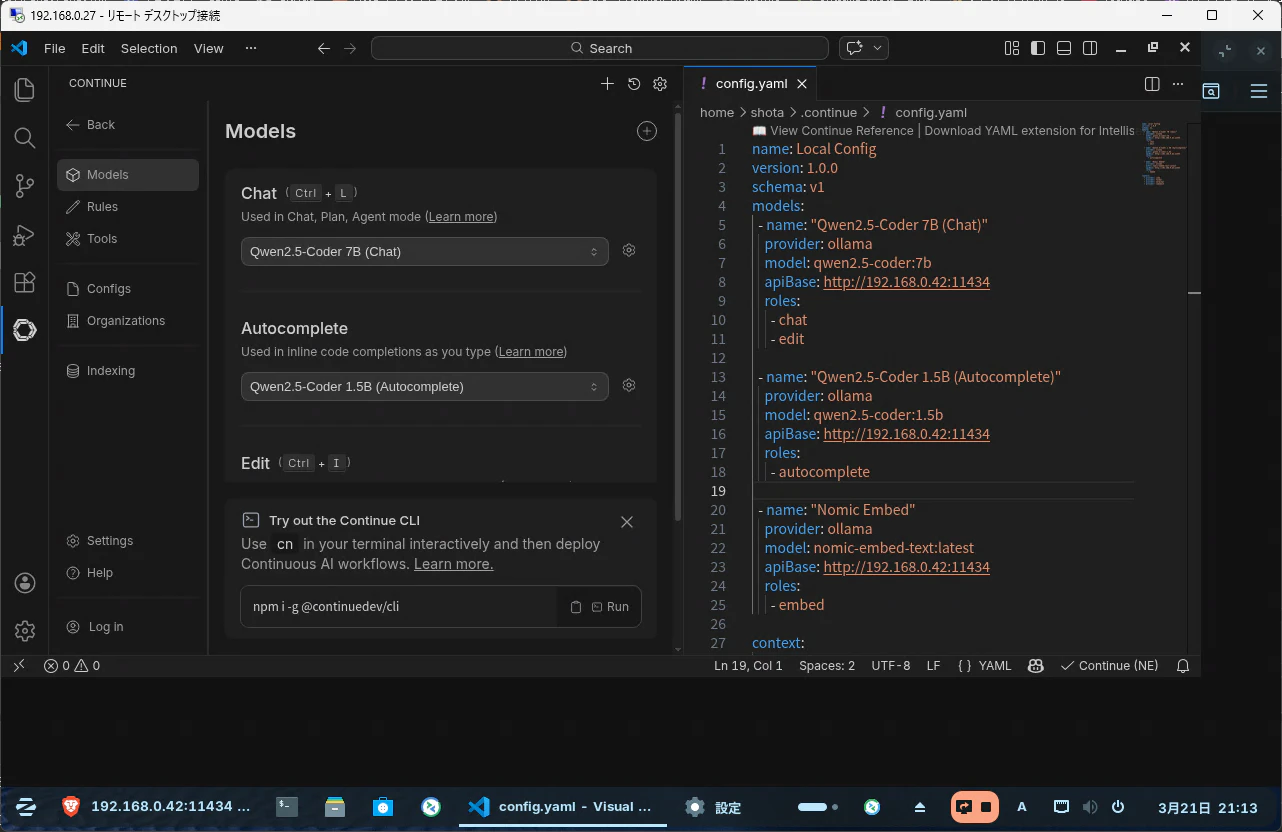Open the Copilot status icon in status bar
This screenshot has height=832, width=1282.
point(1037,666)
